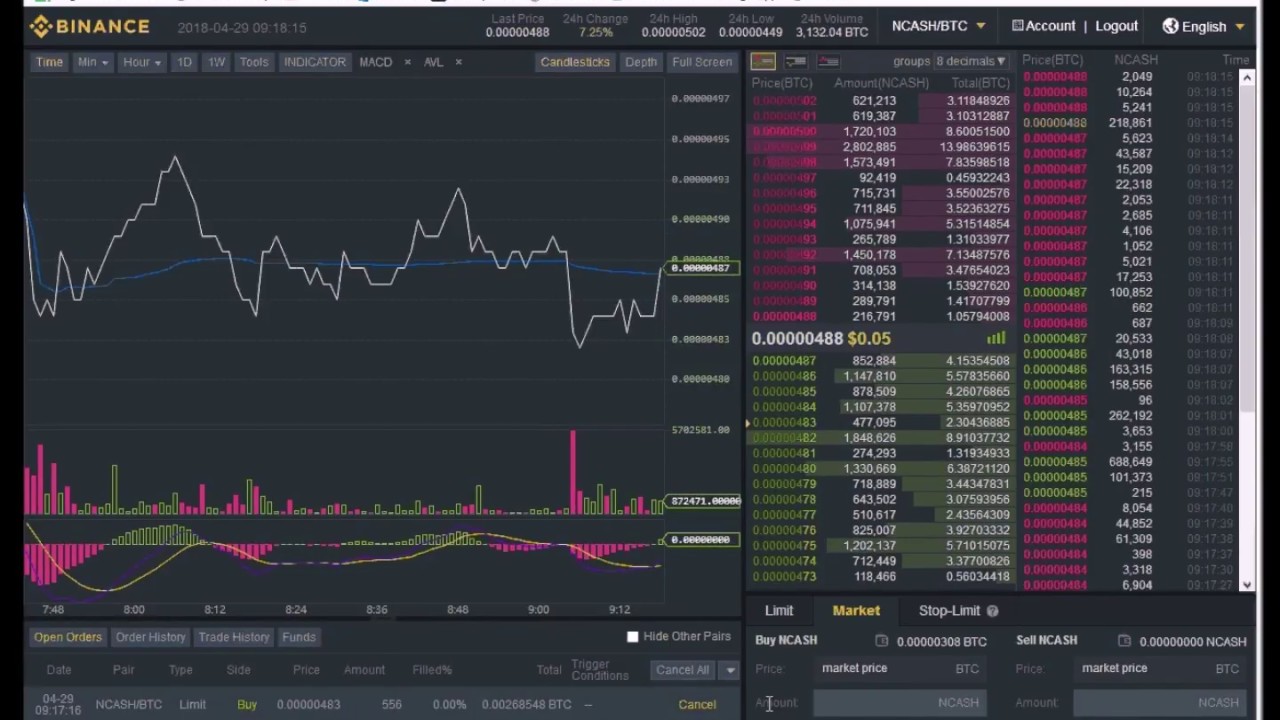Open the Order History tab
Image resolution: width=1280 pixels, height=720 pixels.
tap(150, 637)
